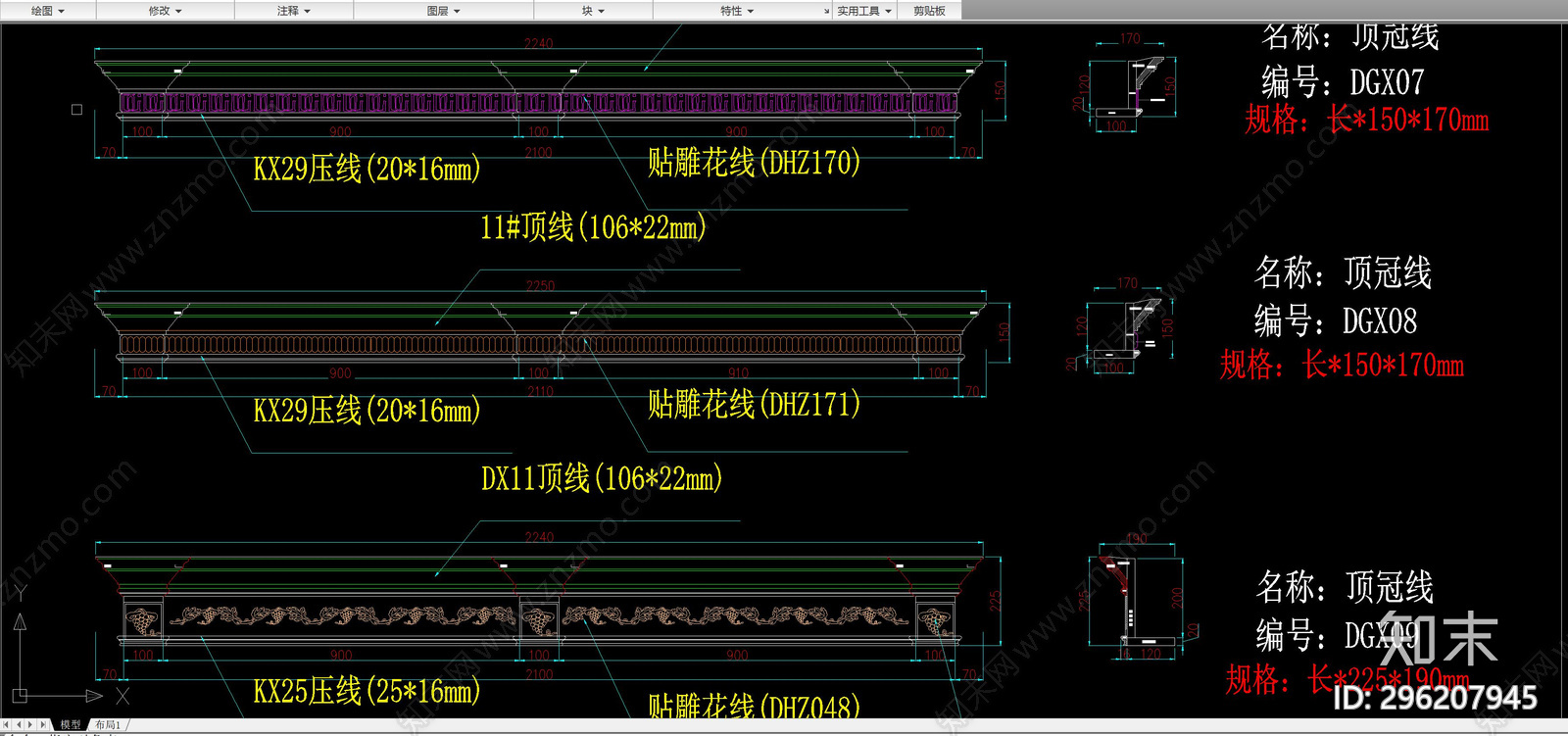Switch to the 模型 (Model) tab

click(x=71, y=725)
